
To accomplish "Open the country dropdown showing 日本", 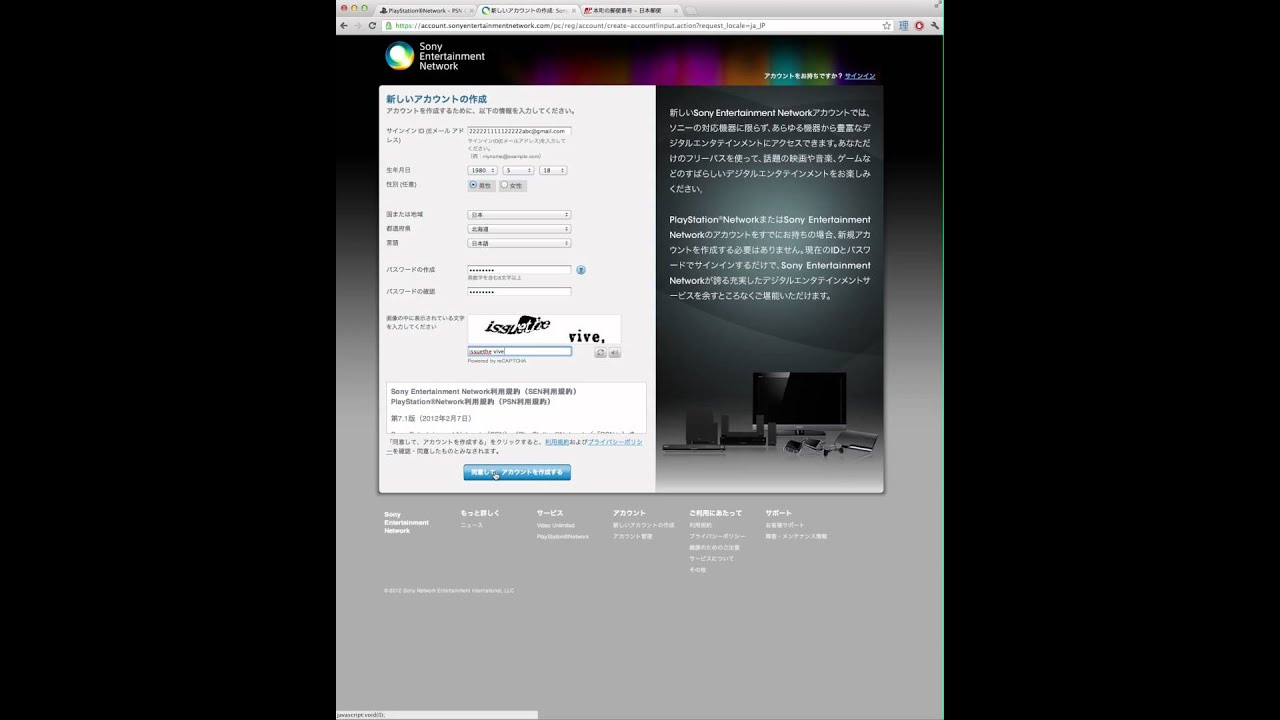I will tap(519, 215).
